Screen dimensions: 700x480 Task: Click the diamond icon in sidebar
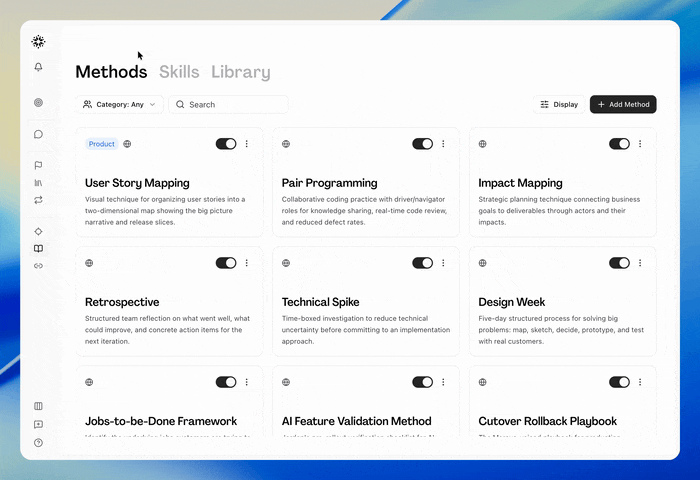(38, 231)
